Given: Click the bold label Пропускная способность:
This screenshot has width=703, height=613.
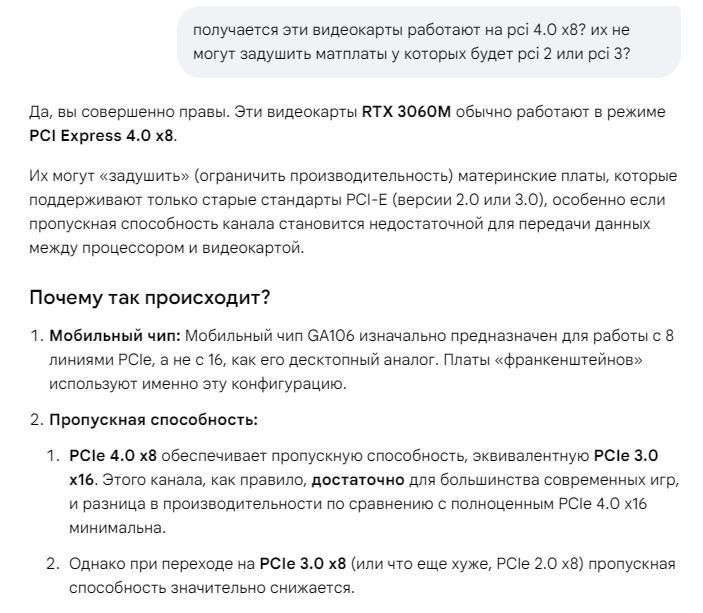Looking at the screenshot, I should [x=153, y=420].
